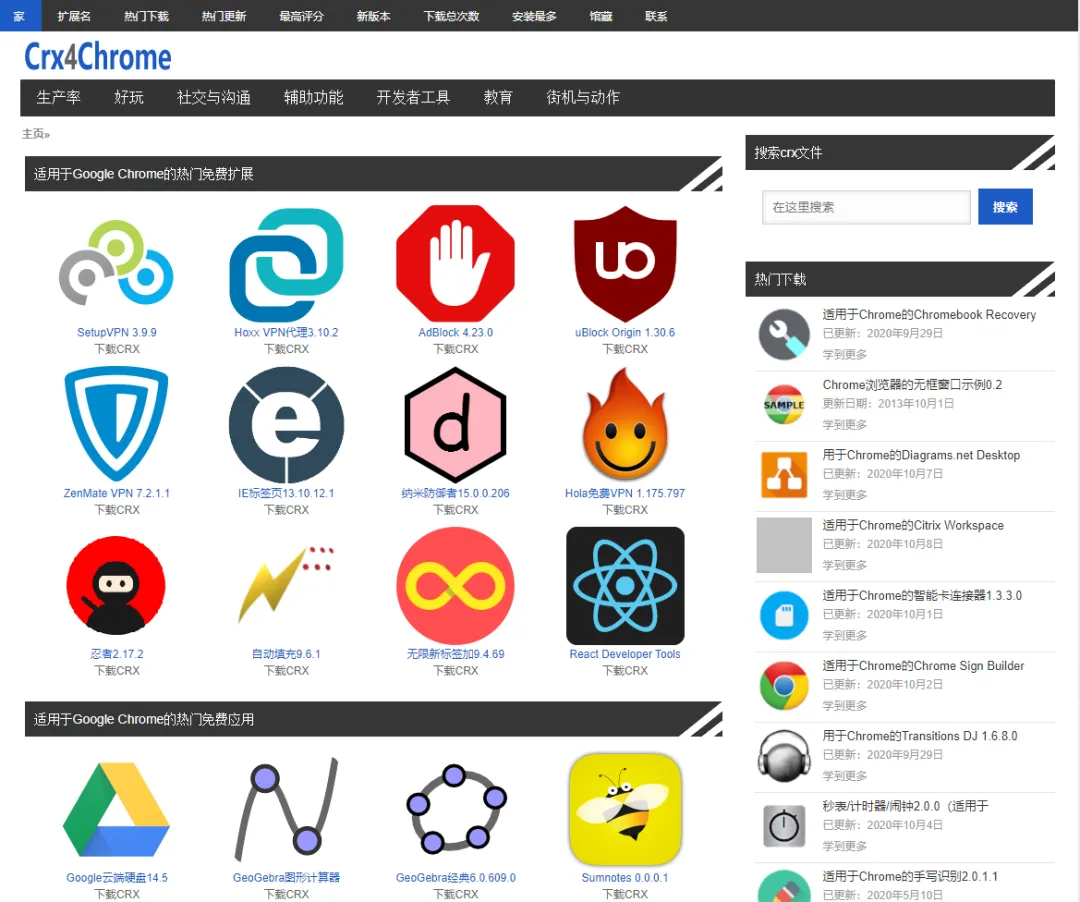The height and width of the screenshot is (902, 1080).
Task: Click the Chromebook Recovery wrench icon
Action: [784, 335]
